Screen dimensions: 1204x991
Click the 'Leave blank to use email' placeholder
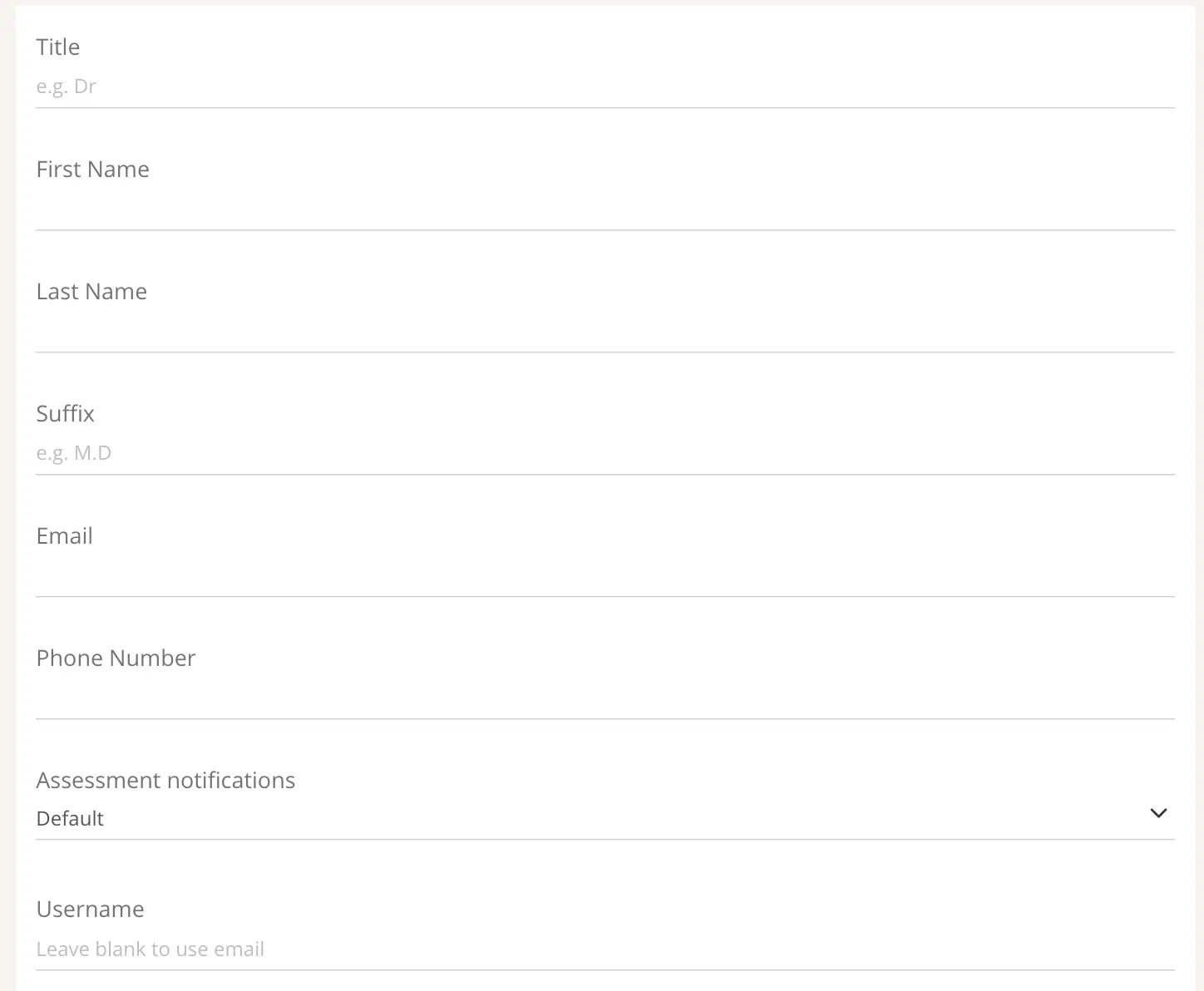[x=150, y=949]
